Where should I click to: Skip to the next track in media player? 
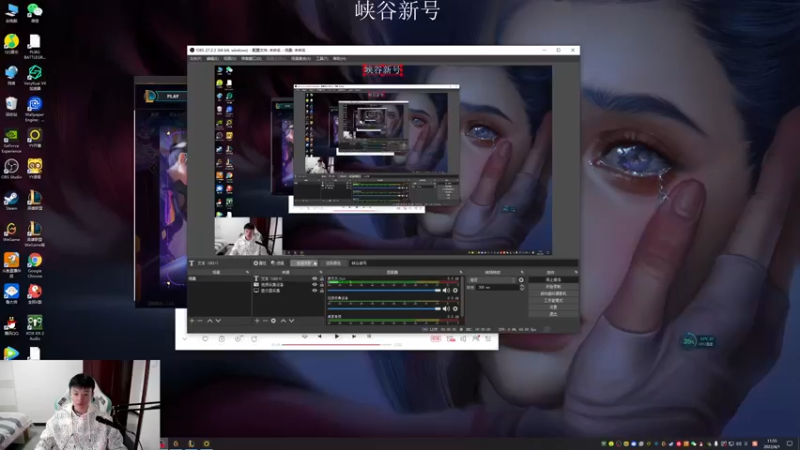pyautogui.click(x=354, y=337)
